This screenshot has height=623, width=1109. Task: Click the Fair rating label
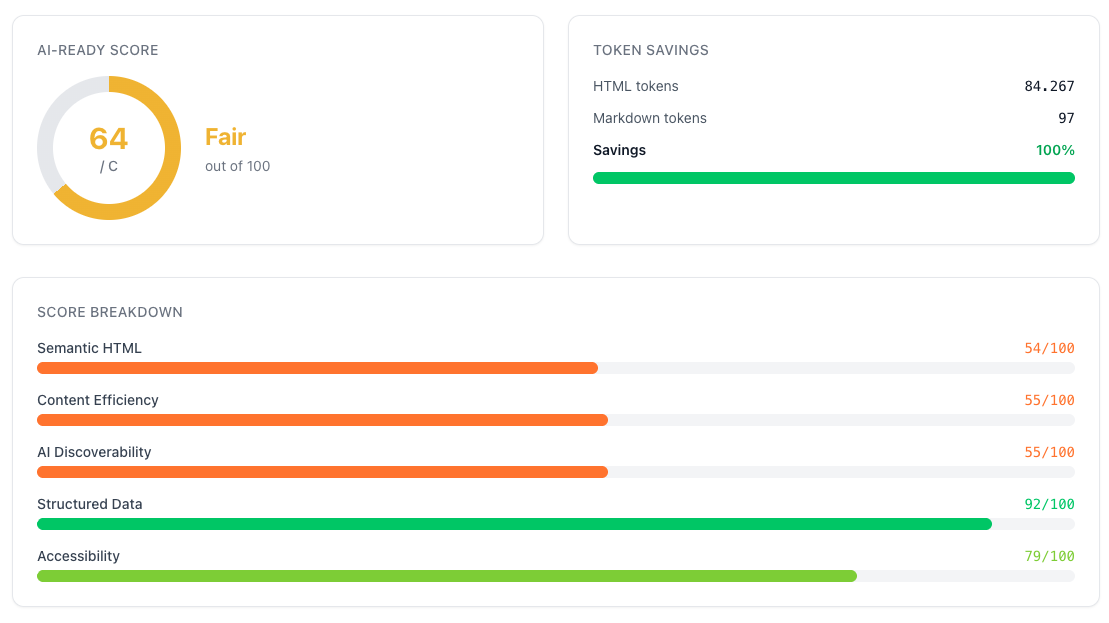point(226,136)
